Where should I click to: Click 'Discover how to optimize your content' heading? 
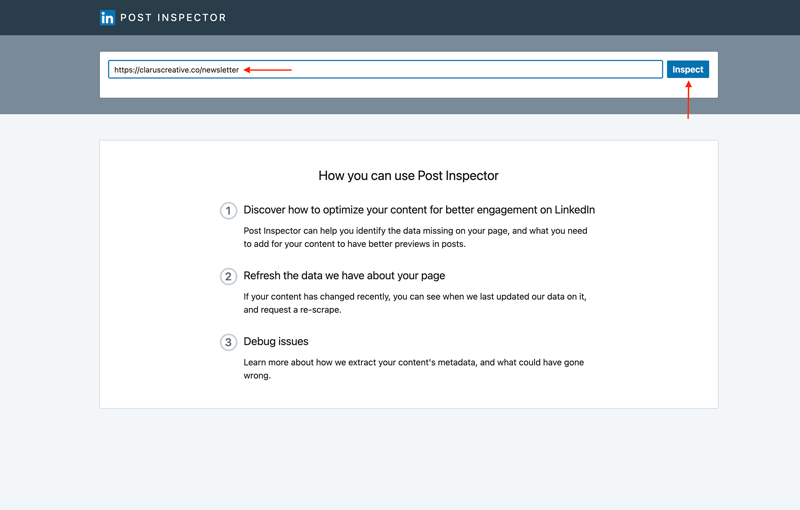tap(419, 210)
